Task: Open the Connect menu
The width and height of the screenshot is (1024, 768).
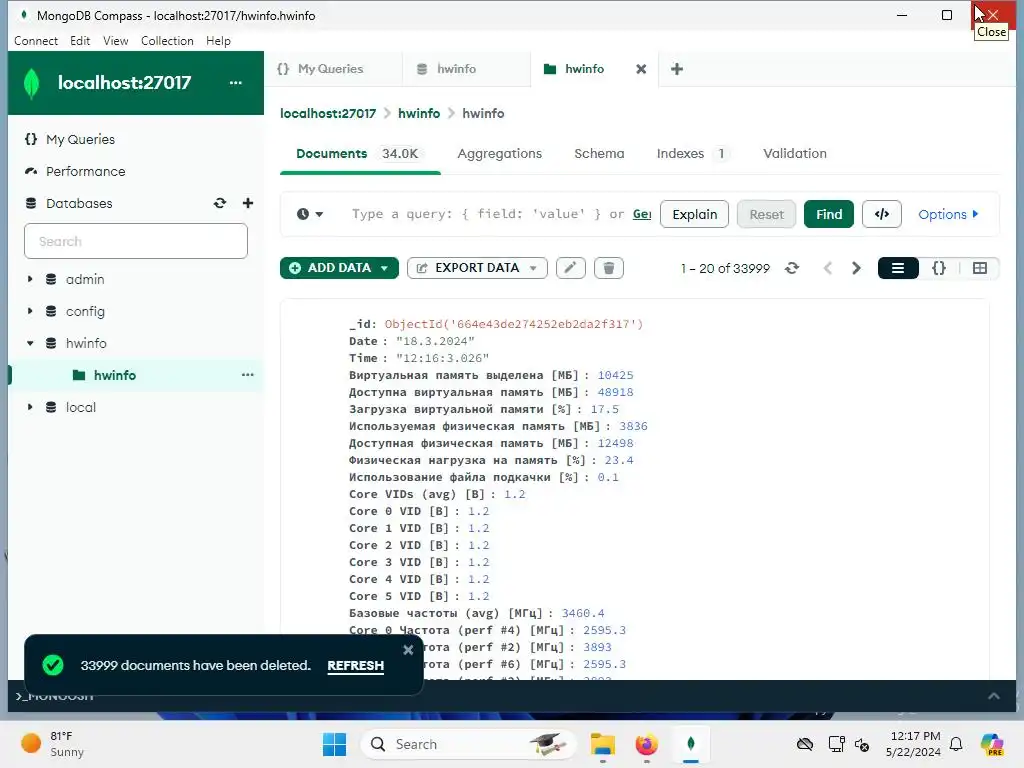Action: (36, 40)
